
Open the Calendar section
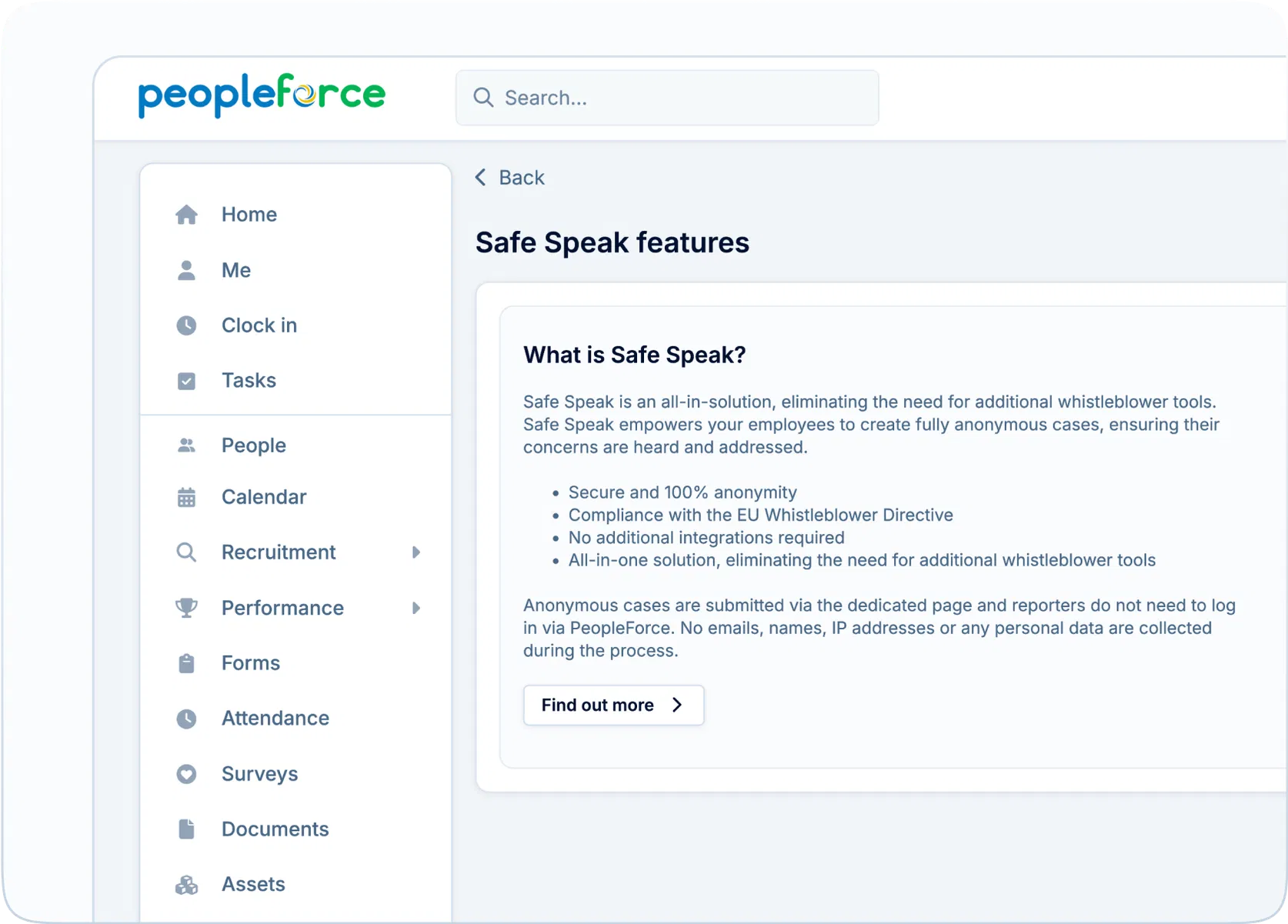coord(264,497)
